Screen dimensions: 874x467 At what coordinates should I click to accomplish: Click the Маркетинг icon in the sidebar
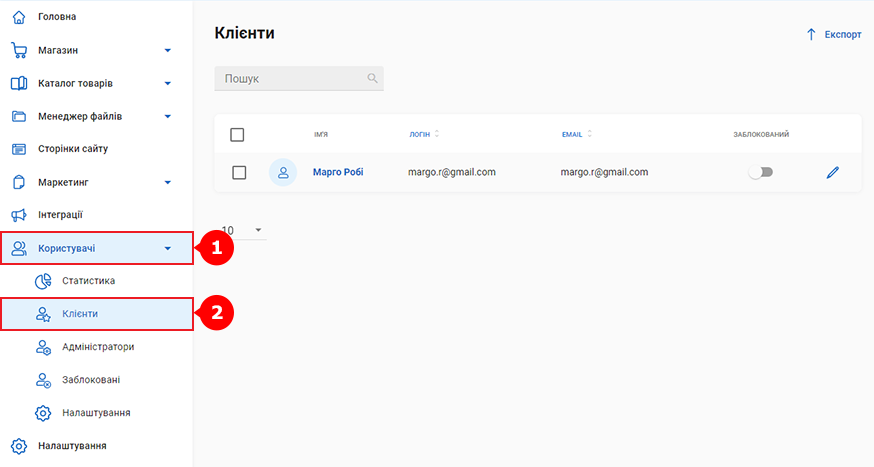[x=18, y=182]
